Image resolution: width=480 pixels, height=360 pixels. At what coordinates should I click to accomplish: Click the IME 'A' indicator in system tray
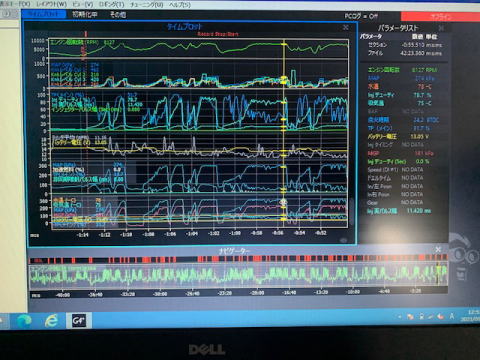coord(452,316)
